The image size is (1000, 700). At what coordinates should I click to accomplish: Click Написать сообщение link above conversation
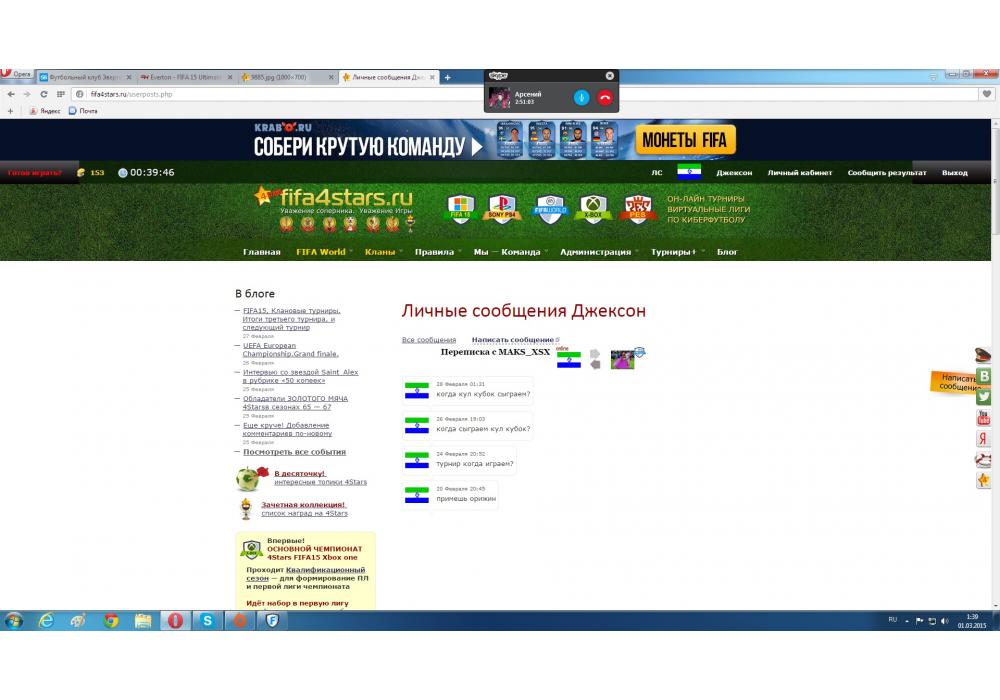click(x=513, y=340)
